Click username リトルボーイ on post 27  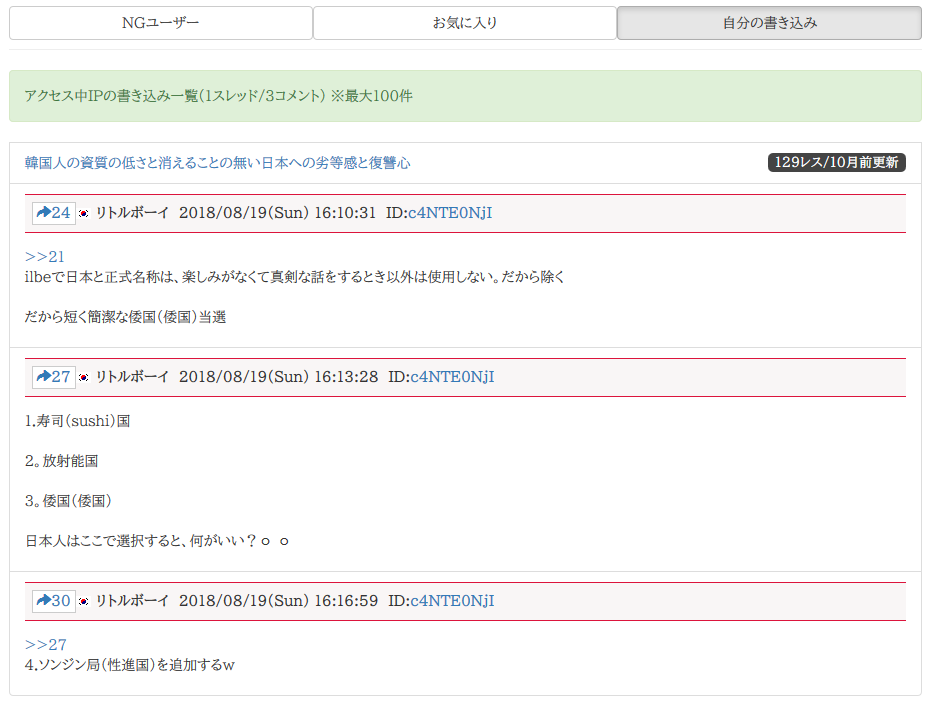[x=132, y=377]
